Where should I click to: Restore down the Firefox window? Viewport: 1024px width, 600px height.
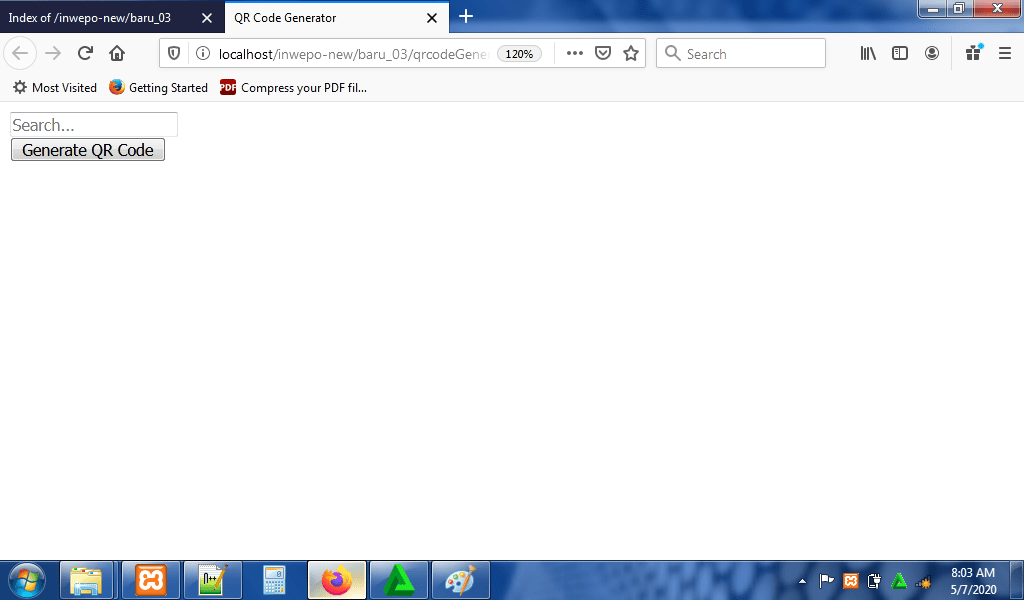[x=959, y=8]
